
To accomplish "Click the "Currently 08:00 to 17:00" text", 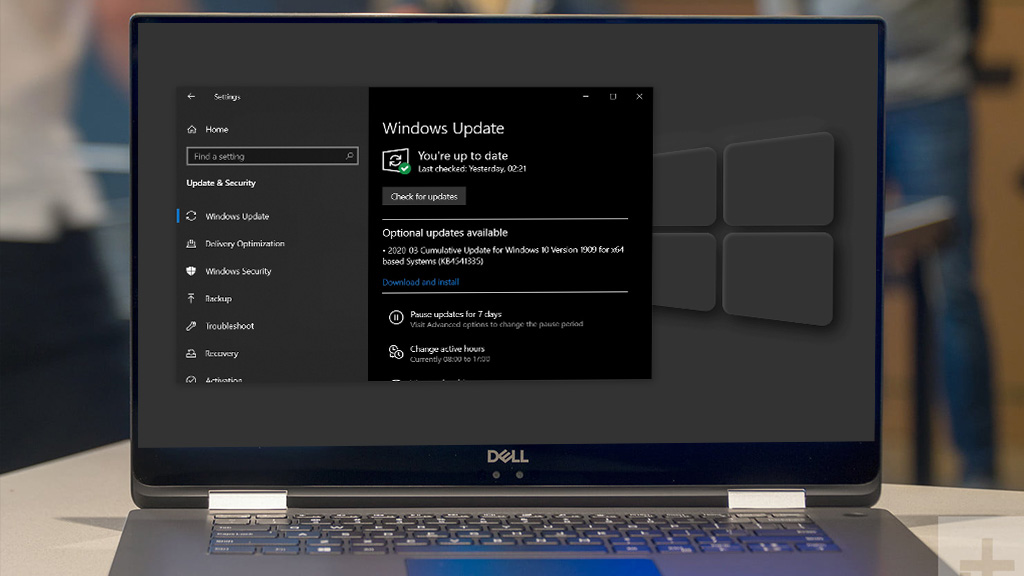I will coord(450,359).
